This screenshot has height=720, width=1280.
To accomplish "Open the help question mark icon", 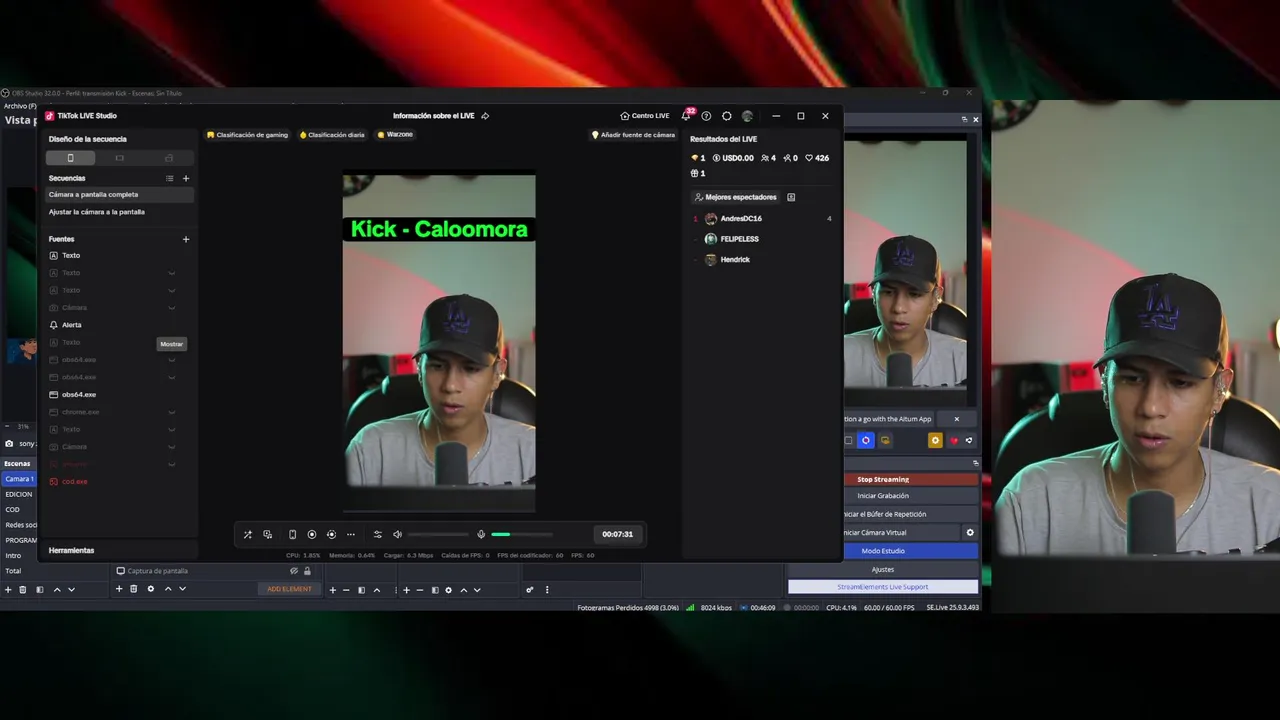I will coord(706,116).
